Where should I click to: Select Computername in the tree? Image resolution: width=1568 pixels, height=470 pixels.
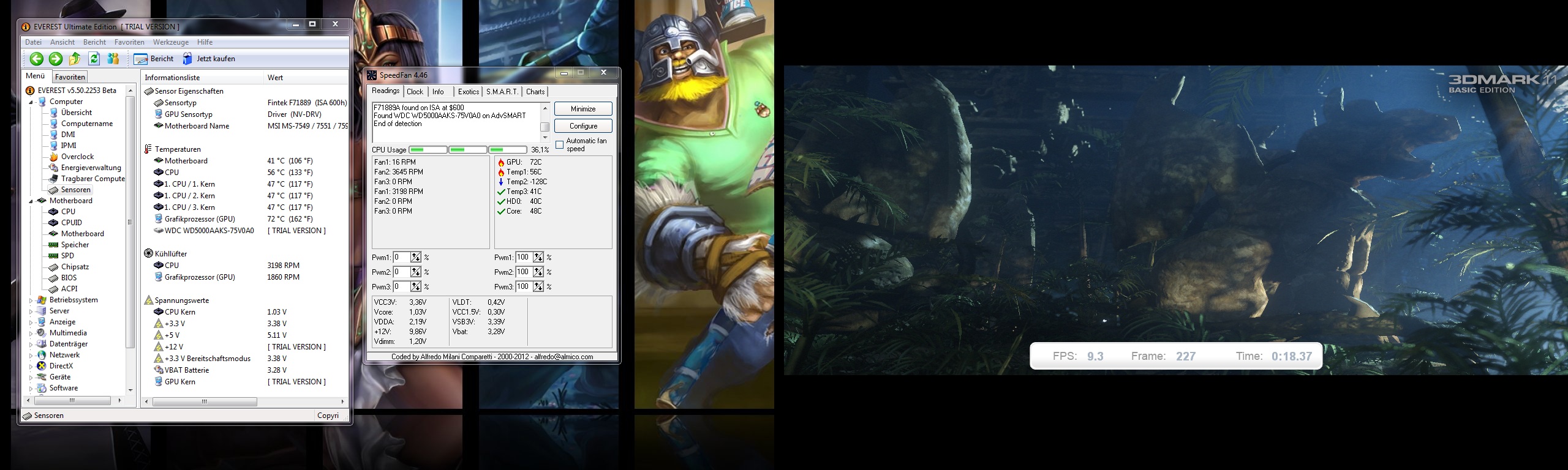click(87, 124)
